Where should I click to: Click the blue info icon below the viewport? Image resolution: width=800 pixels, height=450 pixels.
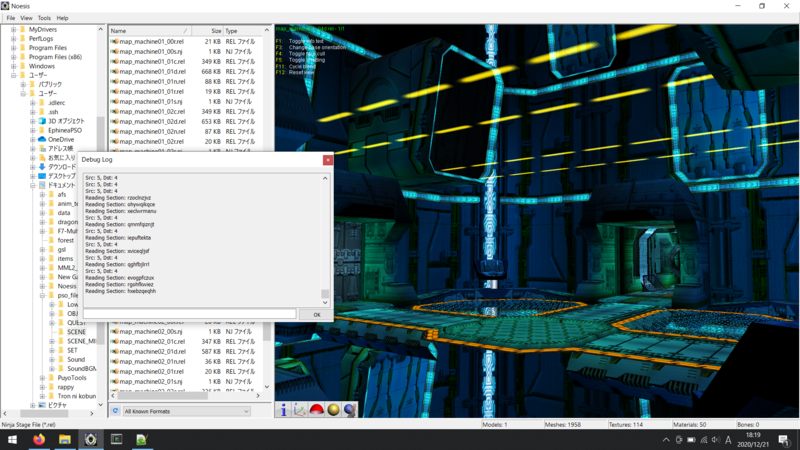click(x=284, y=410)
